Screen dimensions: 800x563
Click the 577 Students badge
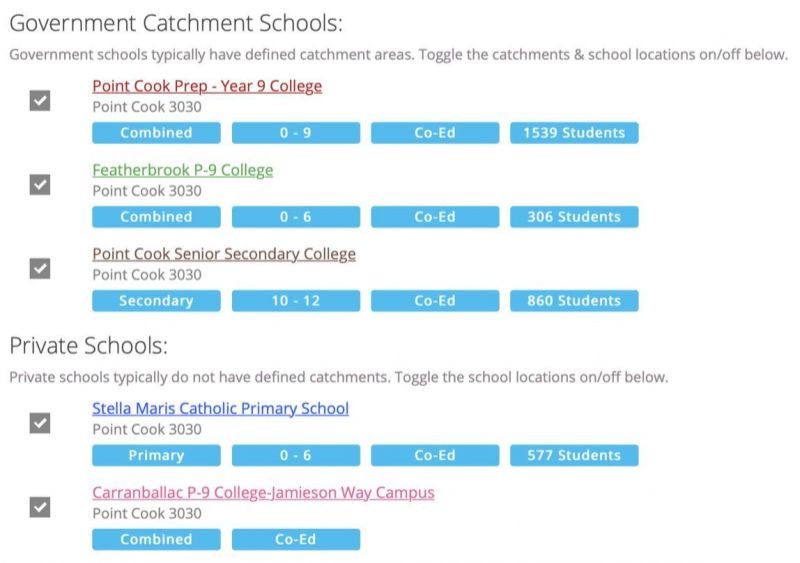pyautogui.click(x=574, y=455)
